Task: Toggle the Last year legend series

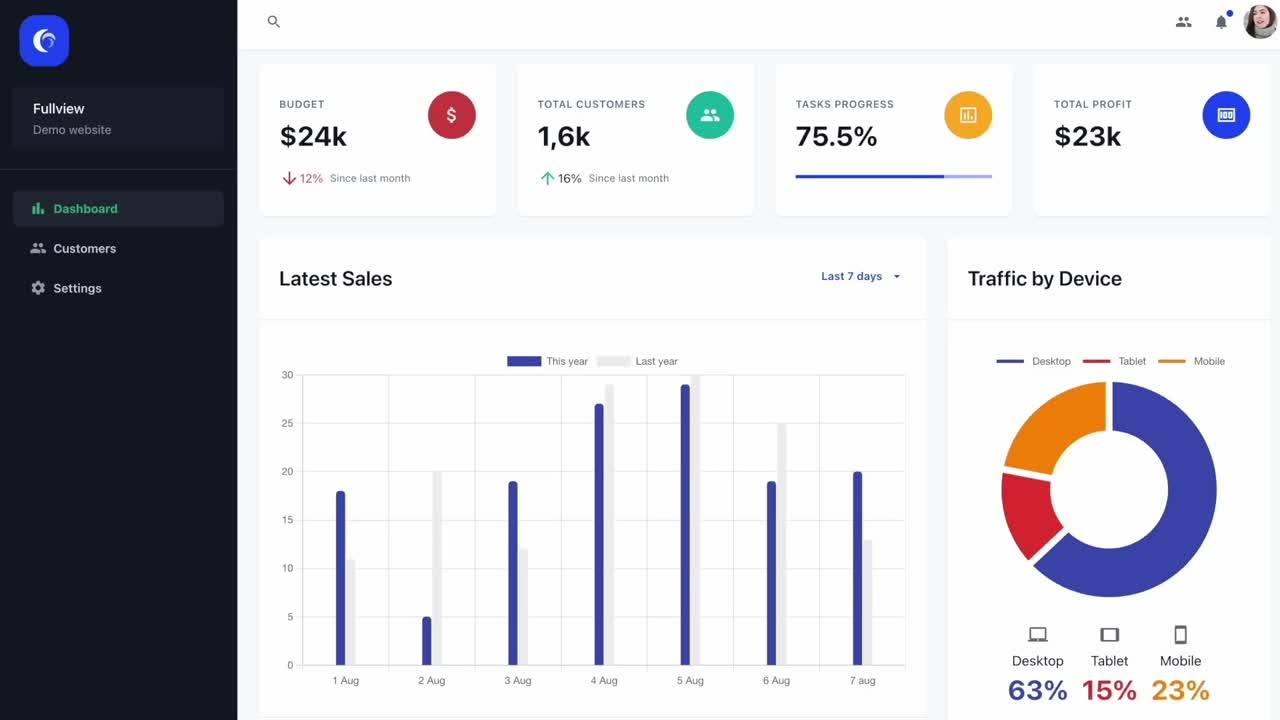Action: pos(637,361)
